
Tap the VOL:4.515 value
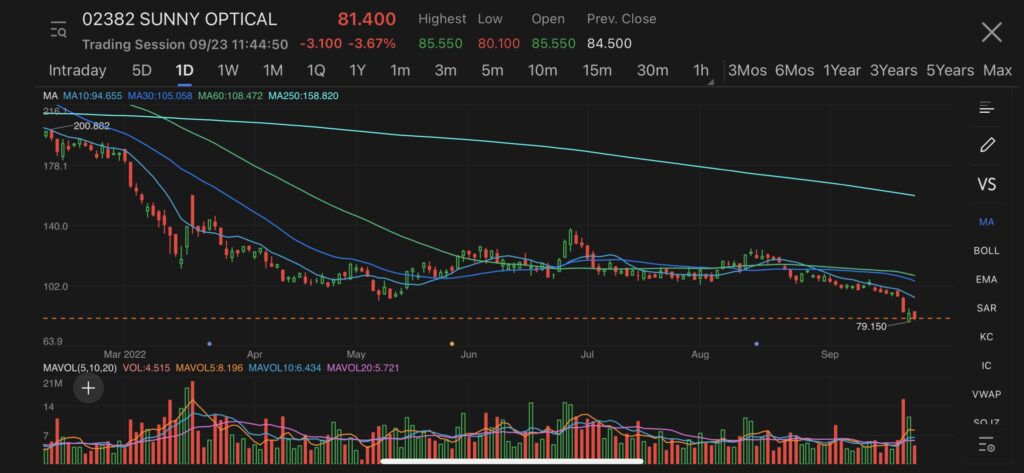point(146,368)
